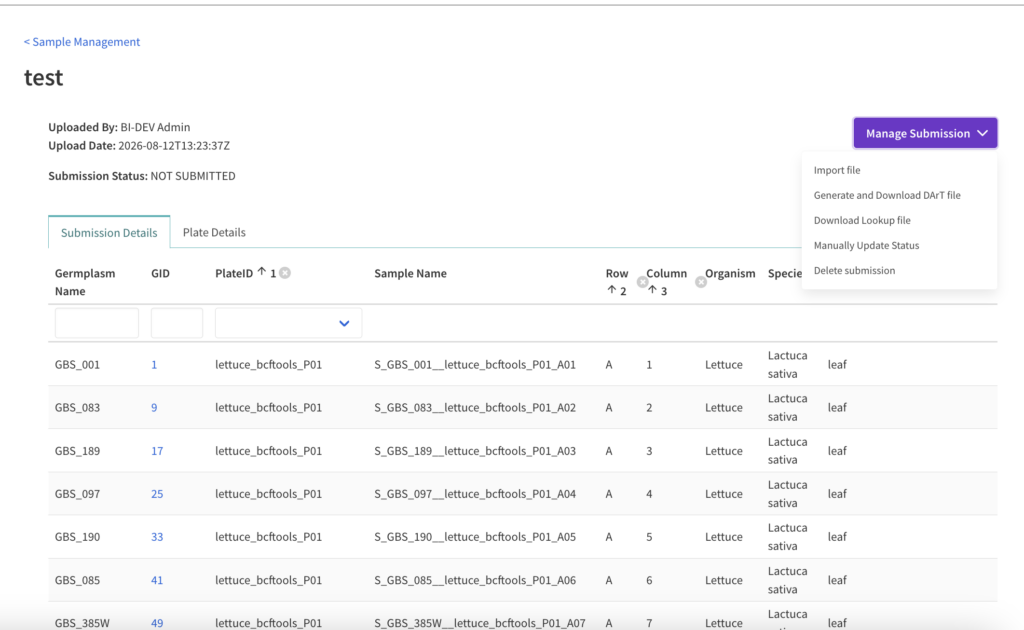The width and height of the screenshot is (1024, 630).
Task: Click the Row ascending sort arrow
Action: pos(611,290)
